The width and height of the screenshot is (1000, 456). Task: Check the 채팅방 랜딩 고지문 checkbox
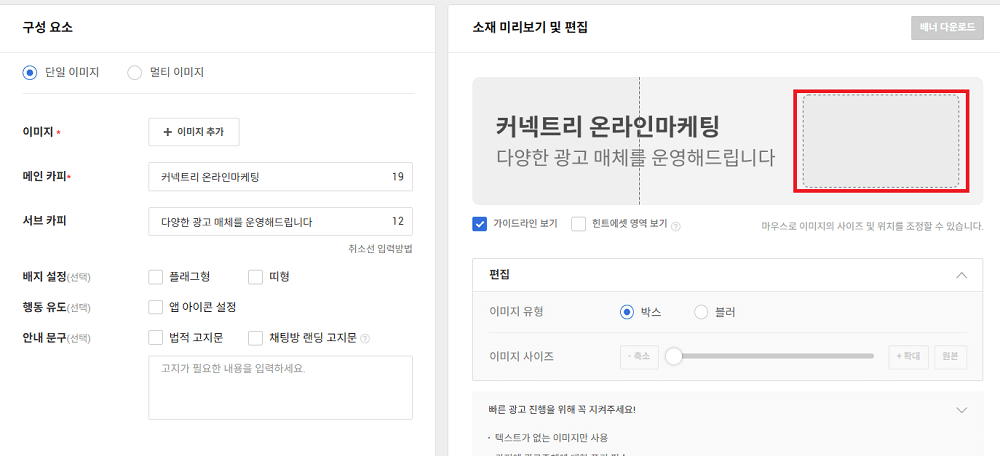point(256,337)
